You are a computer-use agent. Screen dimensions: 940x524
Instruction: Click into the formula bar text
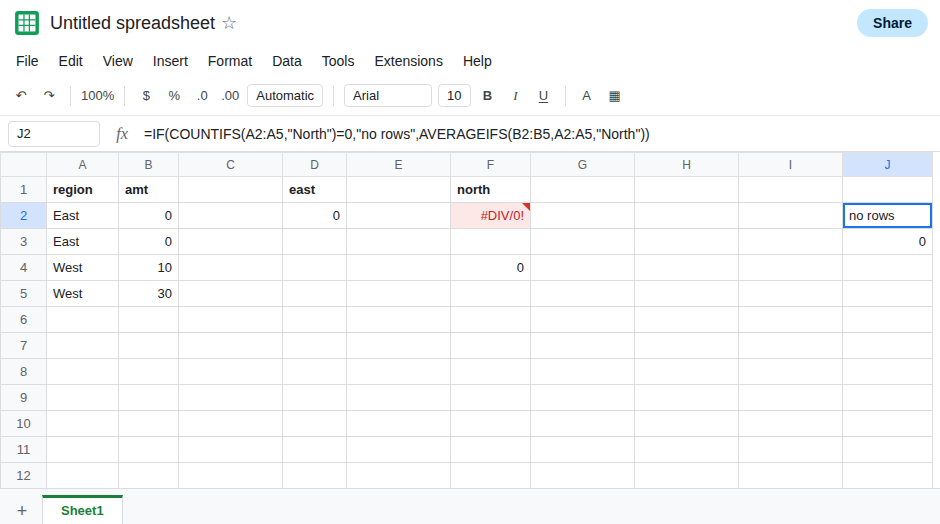tap(396, 134)
